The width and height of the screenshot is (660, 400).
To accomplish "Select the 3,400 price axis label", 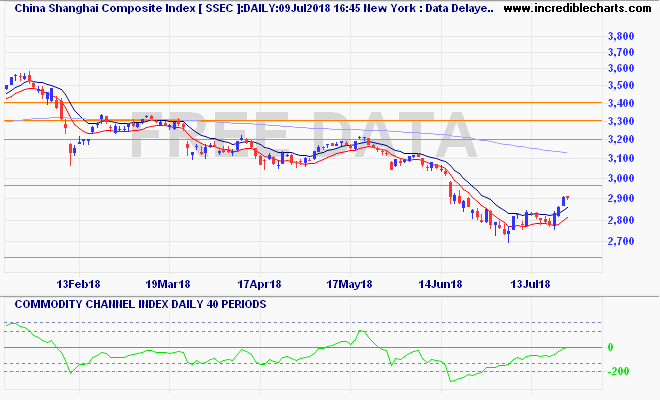I will (621, 103).
